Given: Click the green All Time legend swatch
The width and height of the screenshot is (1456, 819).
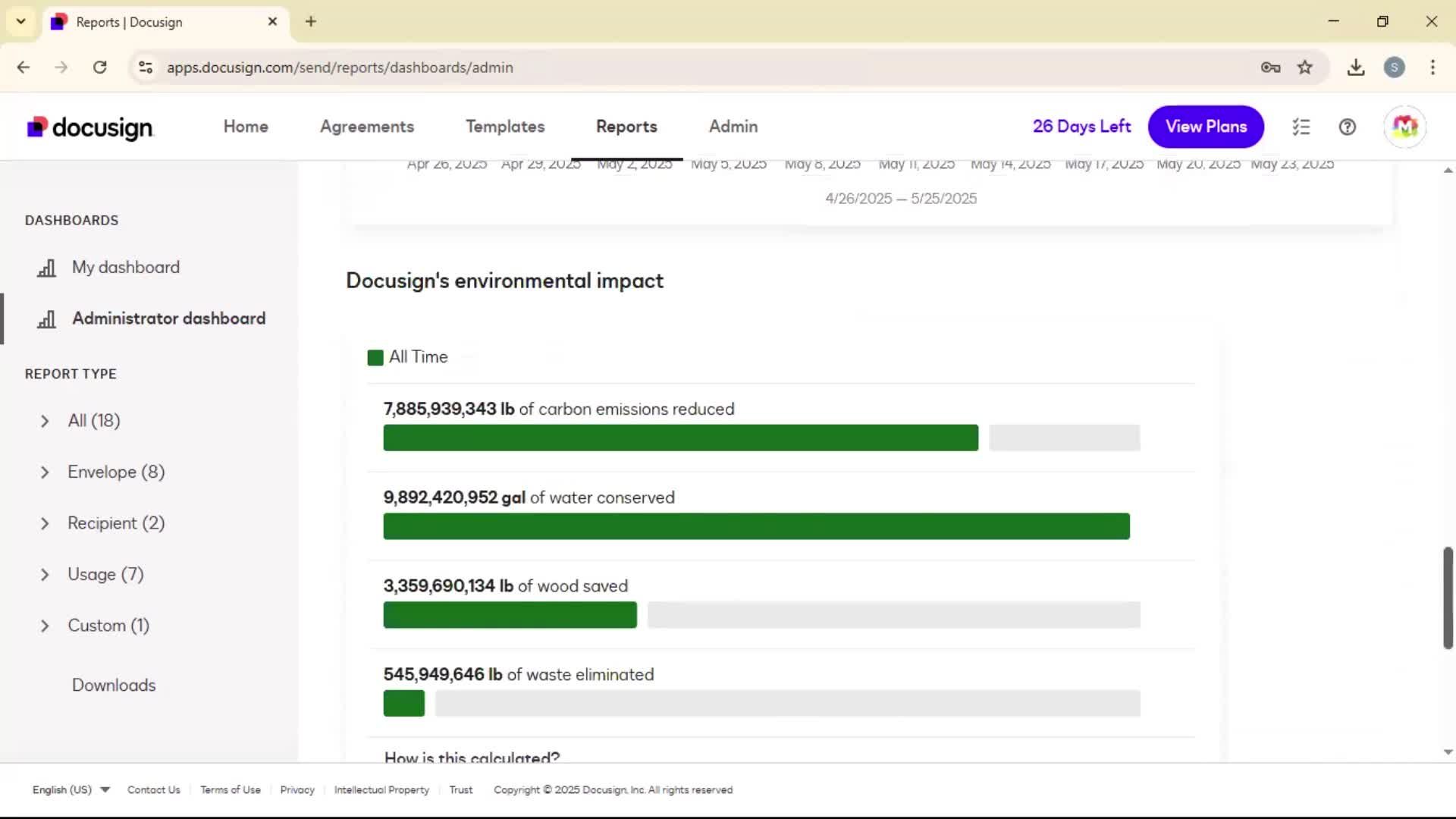Looking at the screenshot, I should tap(375, 358).
